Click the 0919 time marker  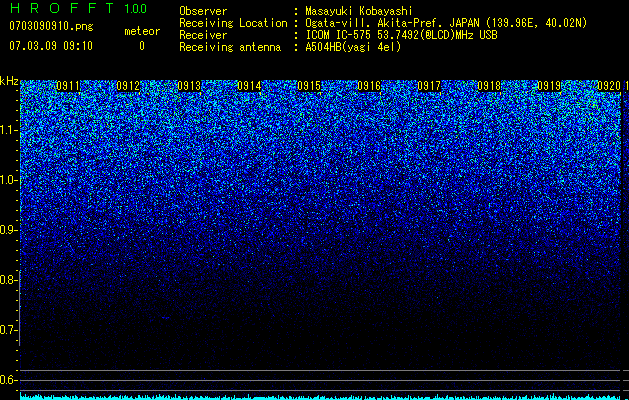coord(549,86)
